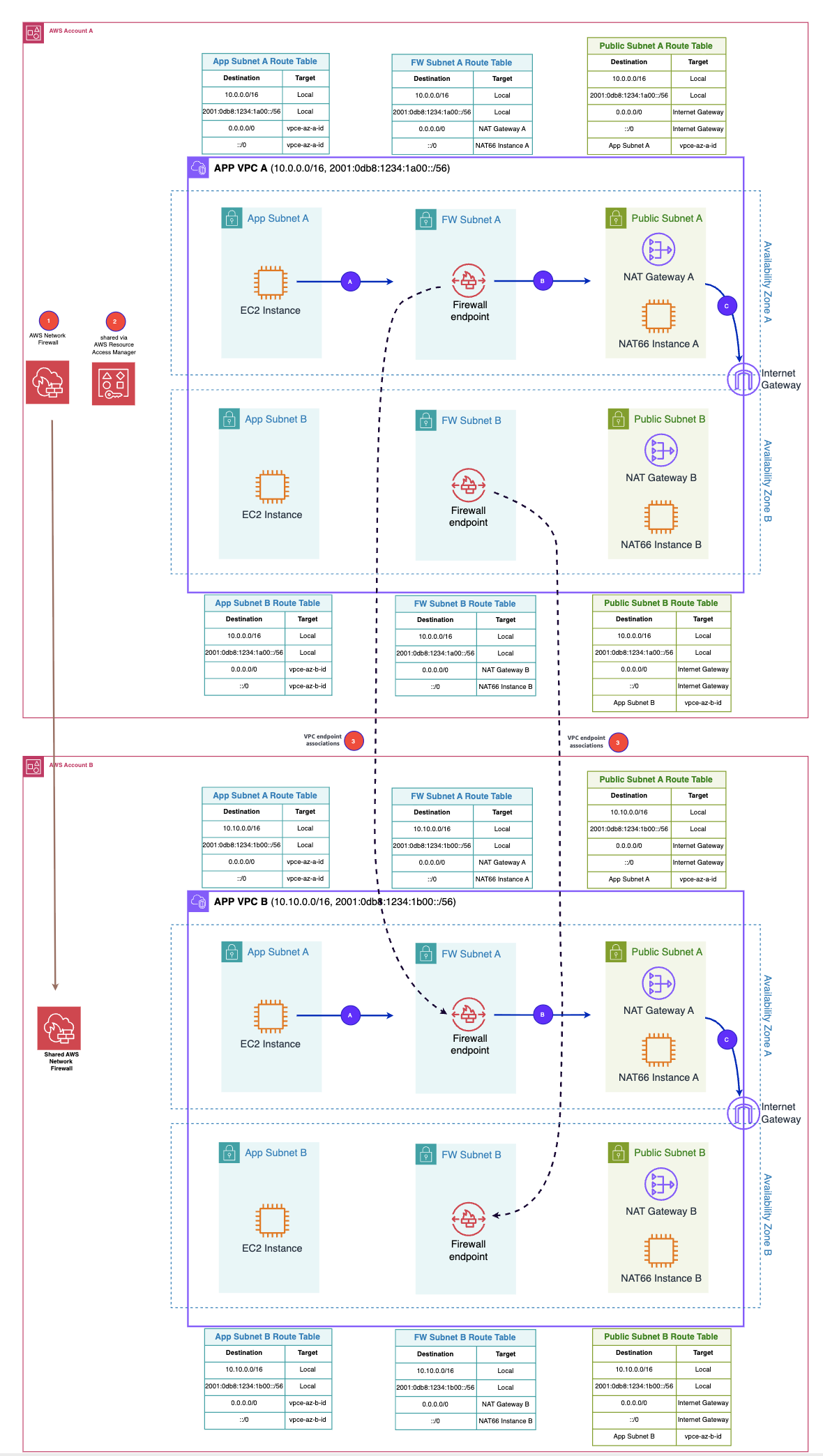The height and width of the screenshot is (1456, 823).
Task: Select NAT Gateway A icon in APP VPC A
Action: point(658,250)
